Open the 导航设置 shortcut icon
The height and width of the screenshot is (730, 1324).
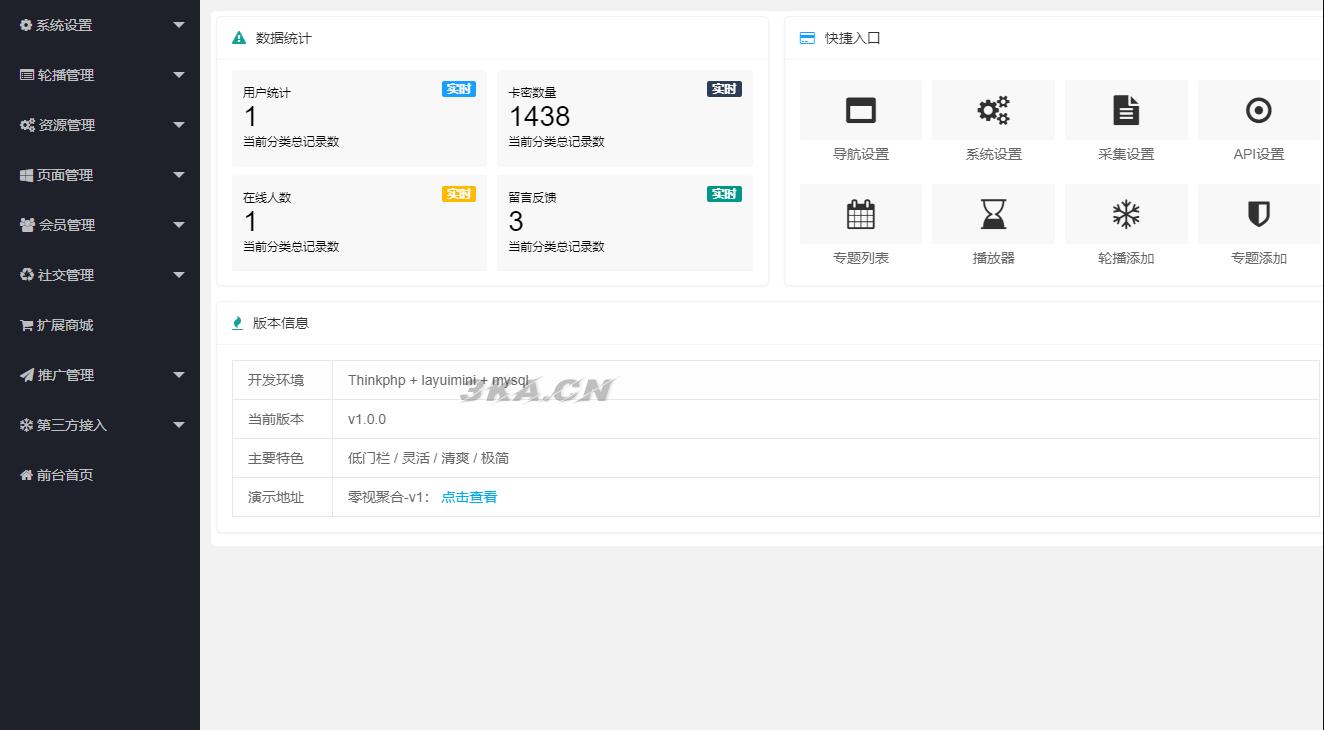(861, 110)
